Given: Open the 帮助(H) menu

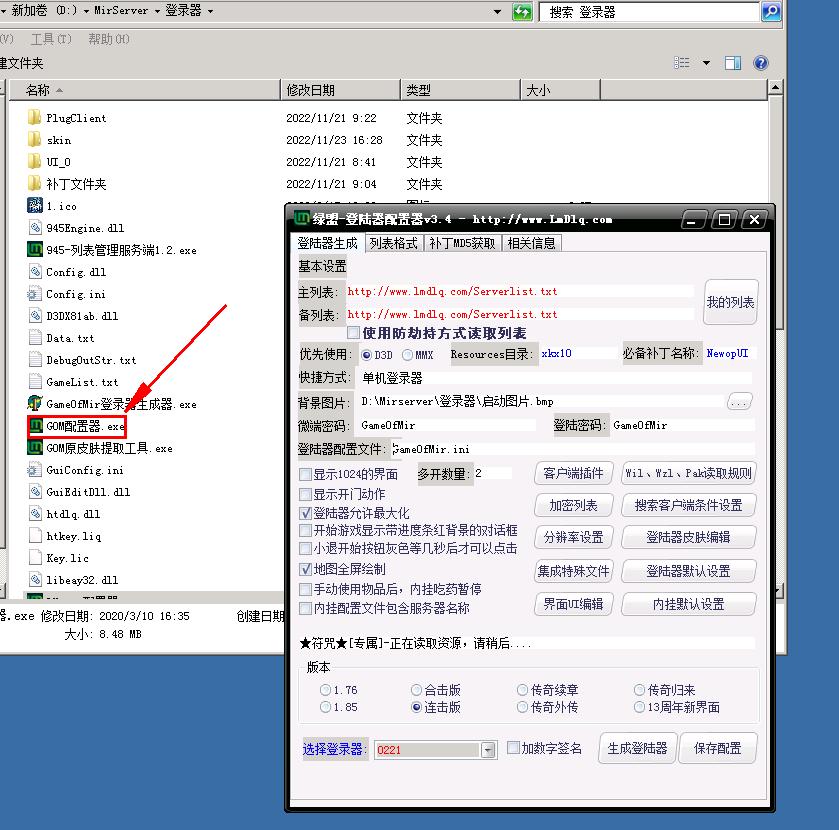Looking at the screenshot, I should (x=109, y=39).
